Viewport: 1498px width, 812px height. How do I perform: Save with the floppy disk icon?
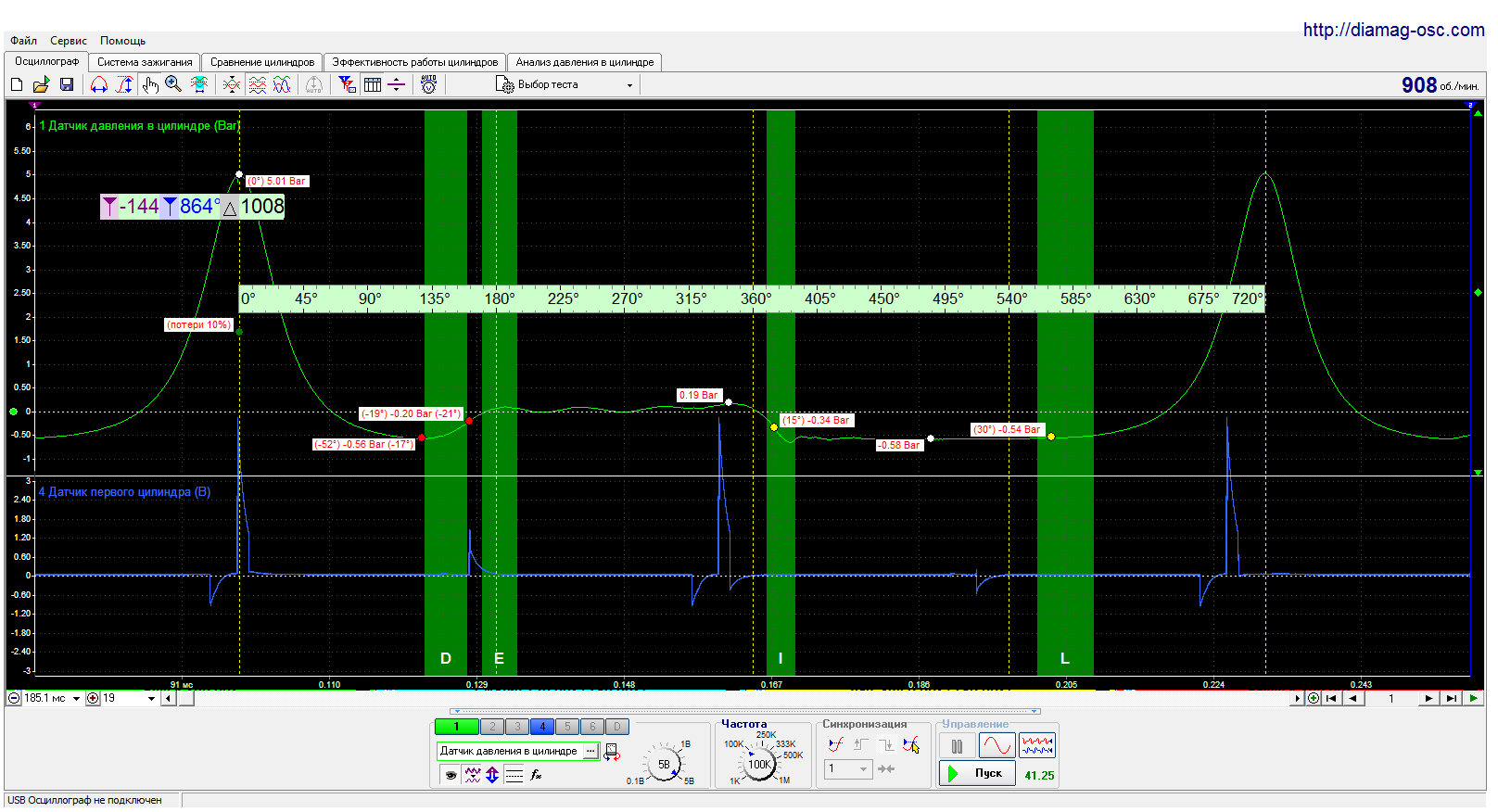point(67,84)
